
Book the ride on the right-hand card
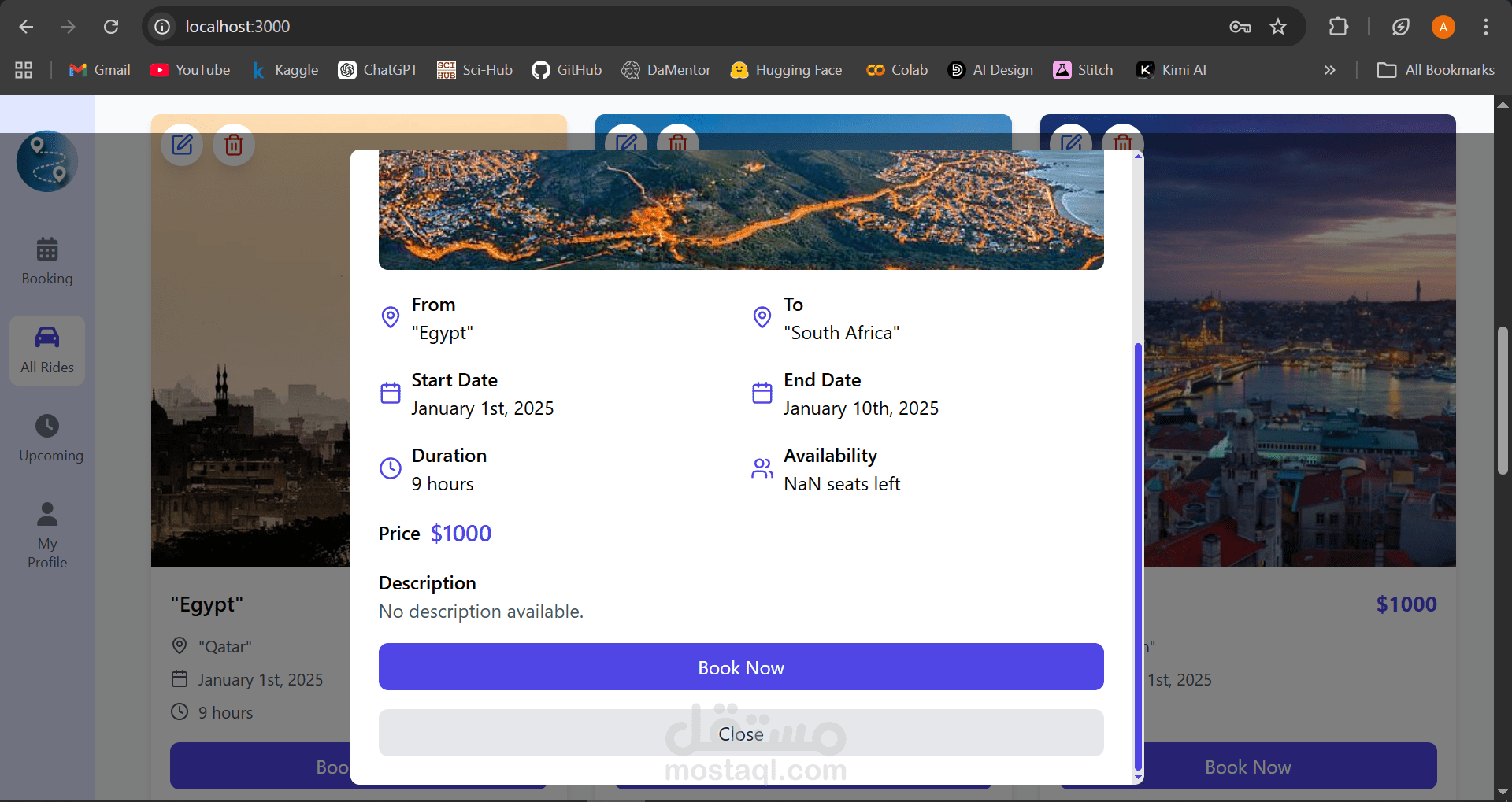(x=1248, y=767)
